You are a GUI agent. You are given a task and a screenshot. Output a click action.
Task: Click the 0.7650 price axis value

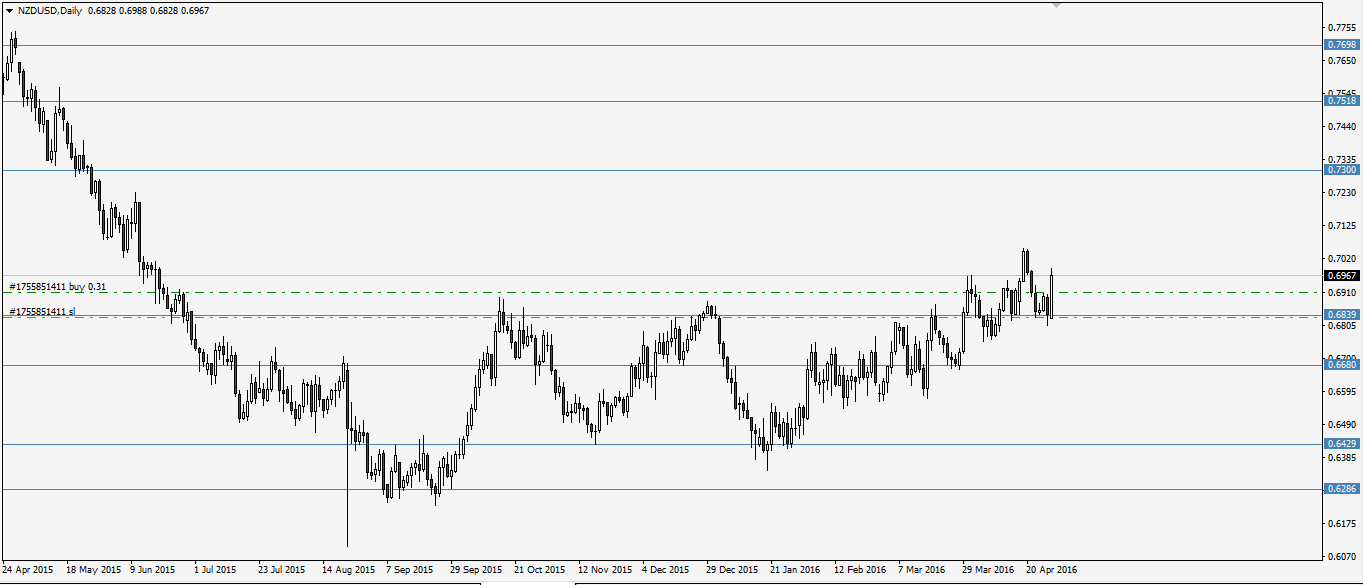tap(1343, 60)
